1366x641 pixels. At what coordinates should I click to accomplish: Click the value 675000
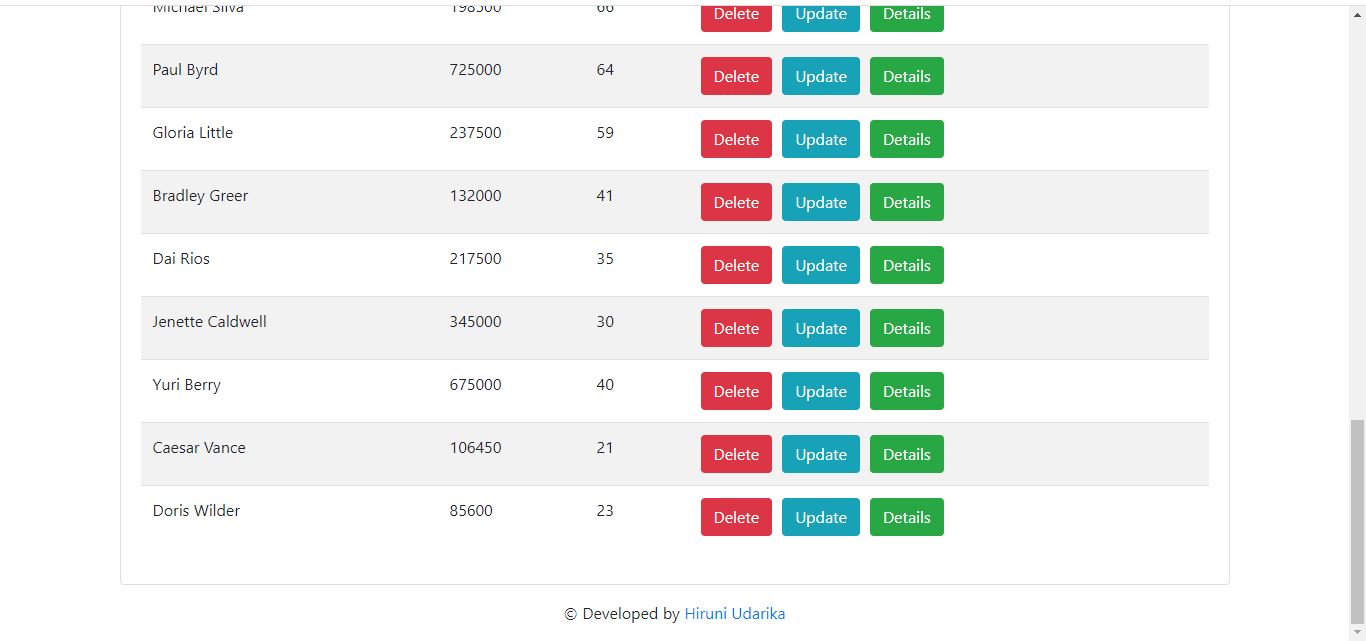pos(476,385)
